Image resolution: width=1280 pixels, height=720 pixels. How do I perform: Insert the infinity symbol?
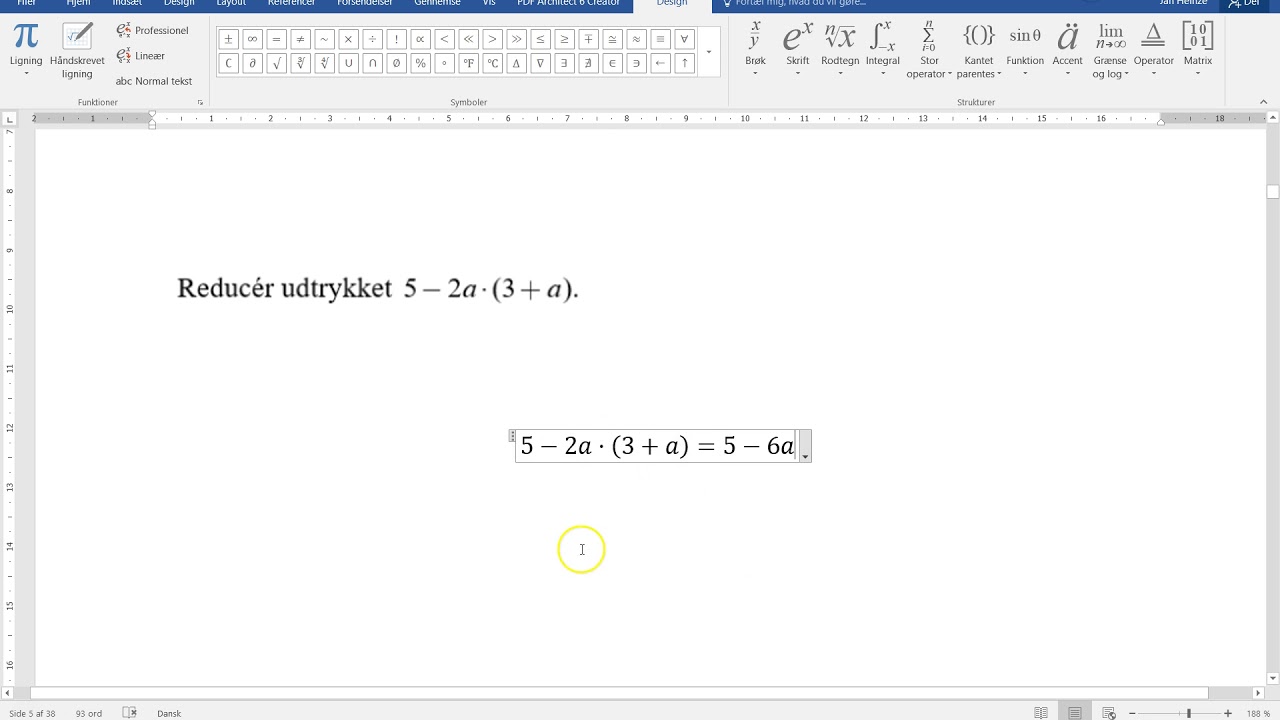(x=252, y=40)
